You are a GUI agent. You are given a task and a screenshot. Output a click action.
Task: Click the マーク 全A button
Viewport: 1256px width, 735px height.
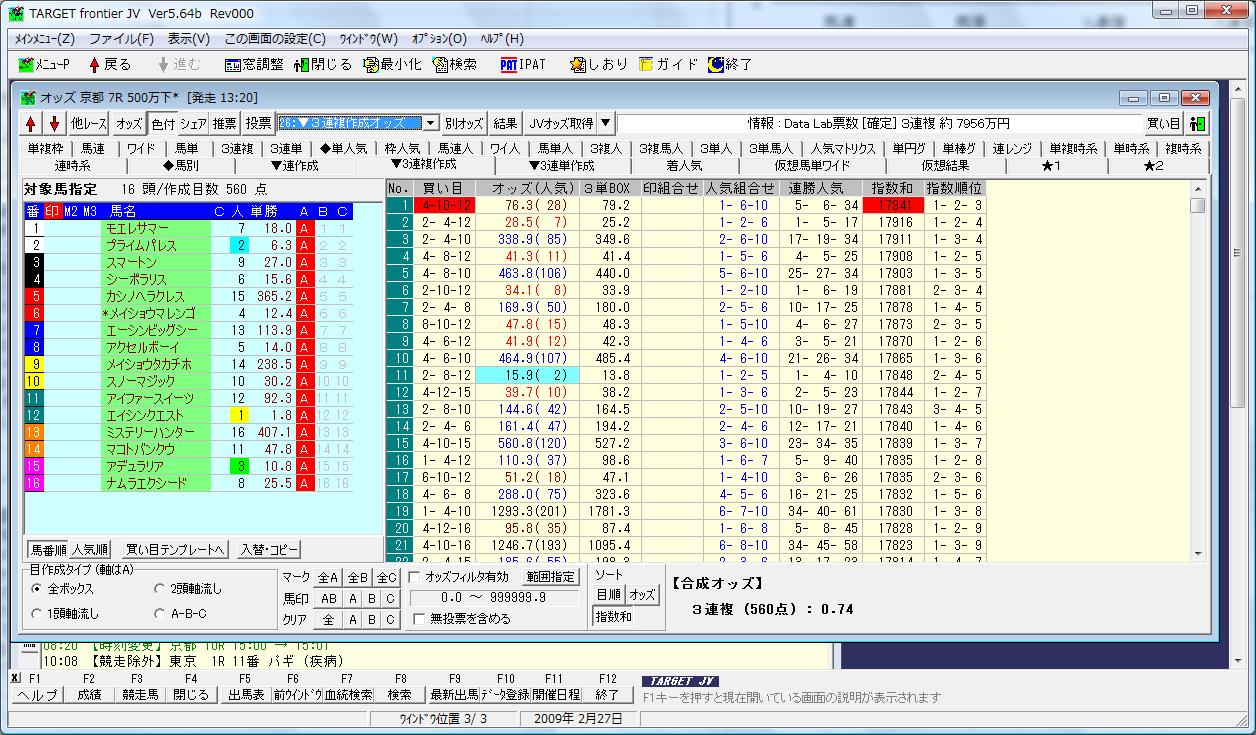click(x=328, y=577)
